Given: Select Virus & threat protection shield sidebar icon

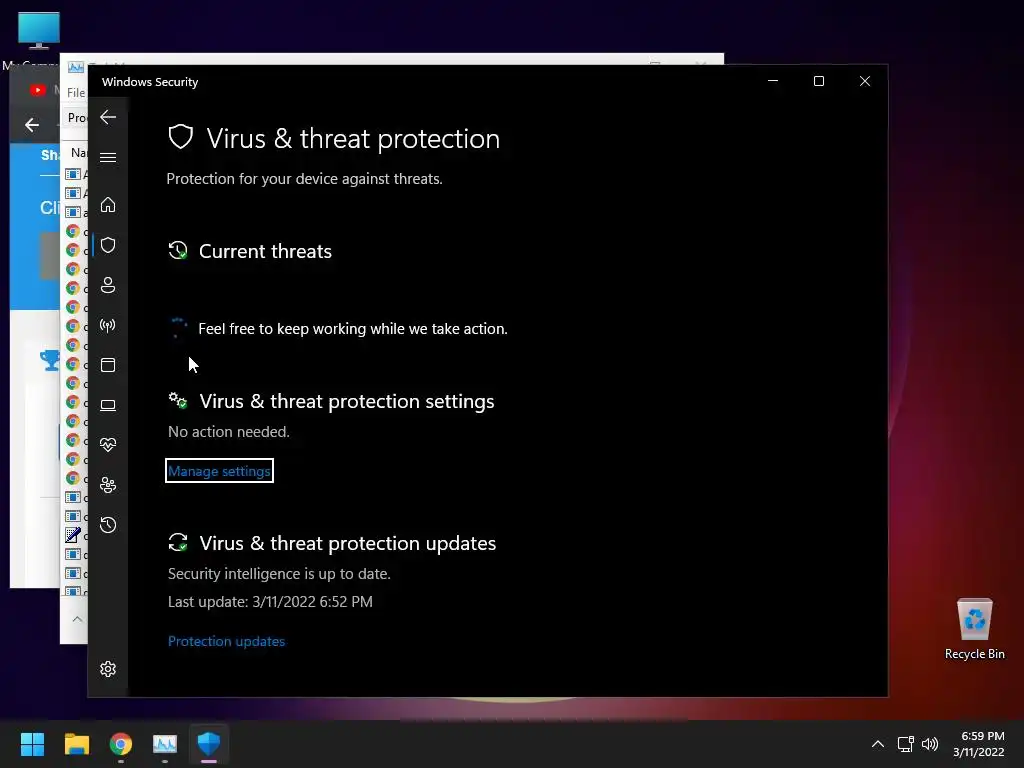Looking at the screenshot, I should click(108, 245).
